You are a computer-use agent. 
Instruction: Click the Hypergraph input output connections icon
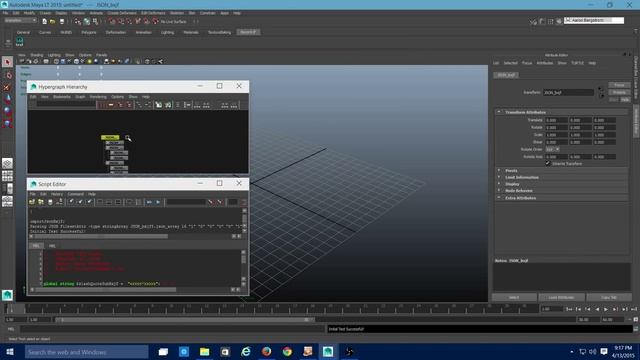click(168, 105)
